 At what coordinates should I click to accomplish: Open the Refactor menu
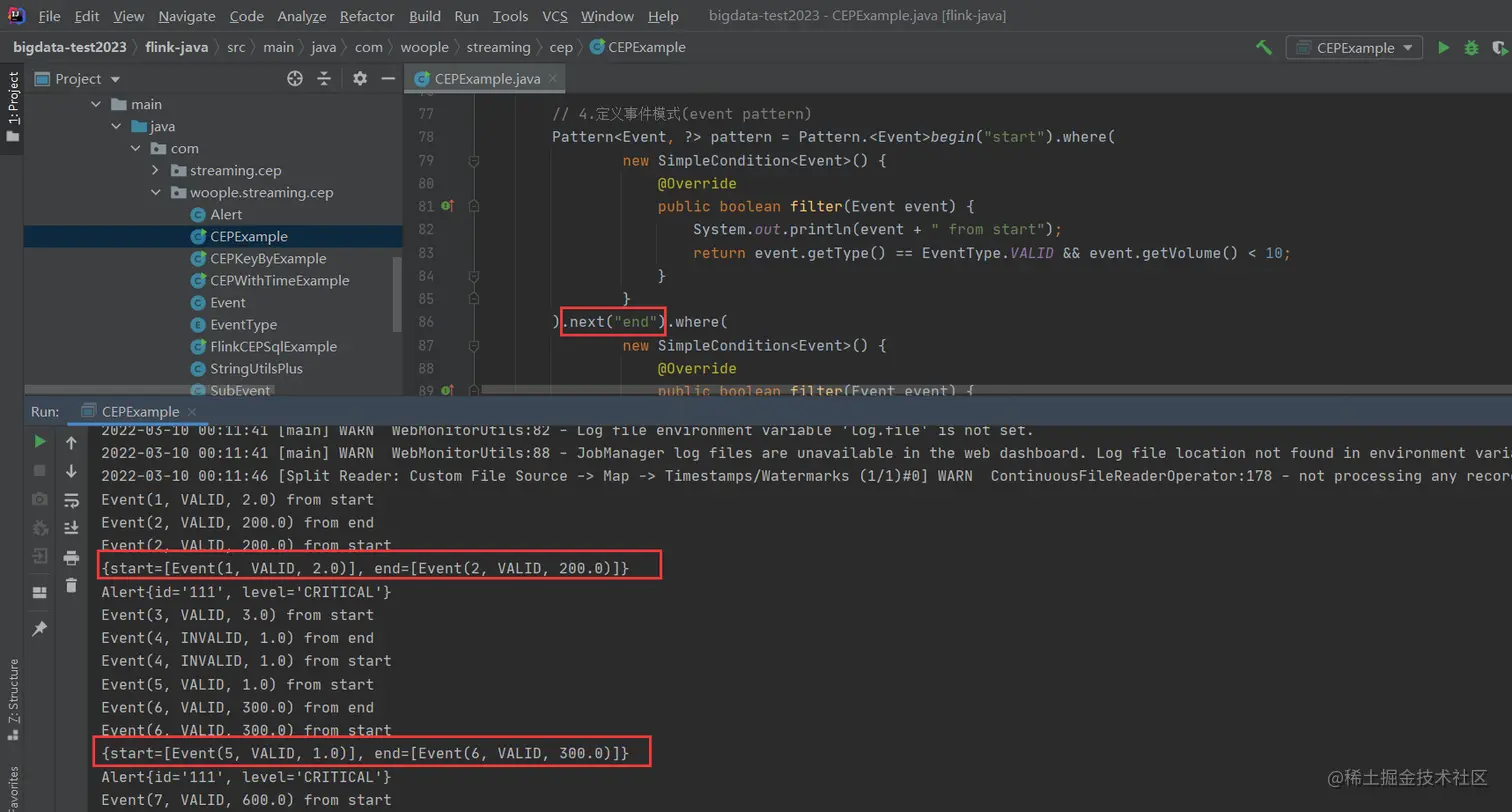click(x=367, y=17)
